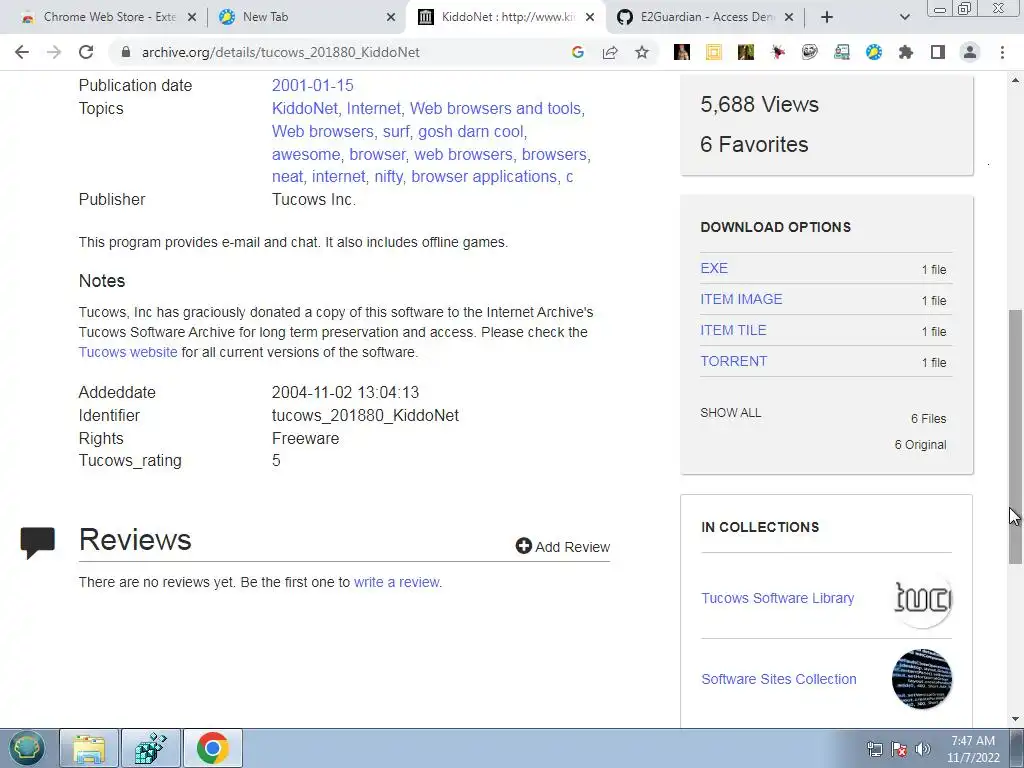The width and height of the screenshot is (1024, 768).
Task: Click the computer monitor extension icon
Action: pyautogui.click(x=841, y=52)
